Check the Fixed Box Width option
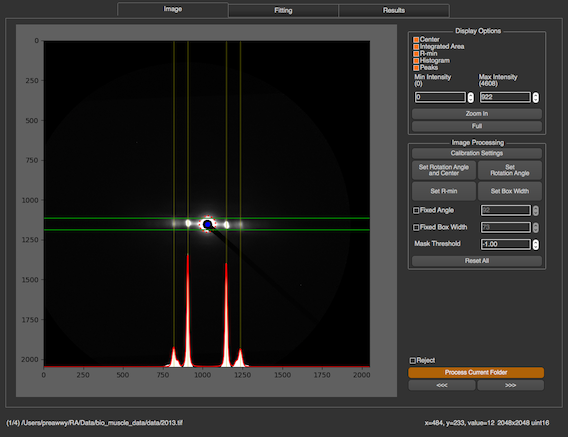The width and height of the screenshot is (568, 437). (x=416, y=227)
